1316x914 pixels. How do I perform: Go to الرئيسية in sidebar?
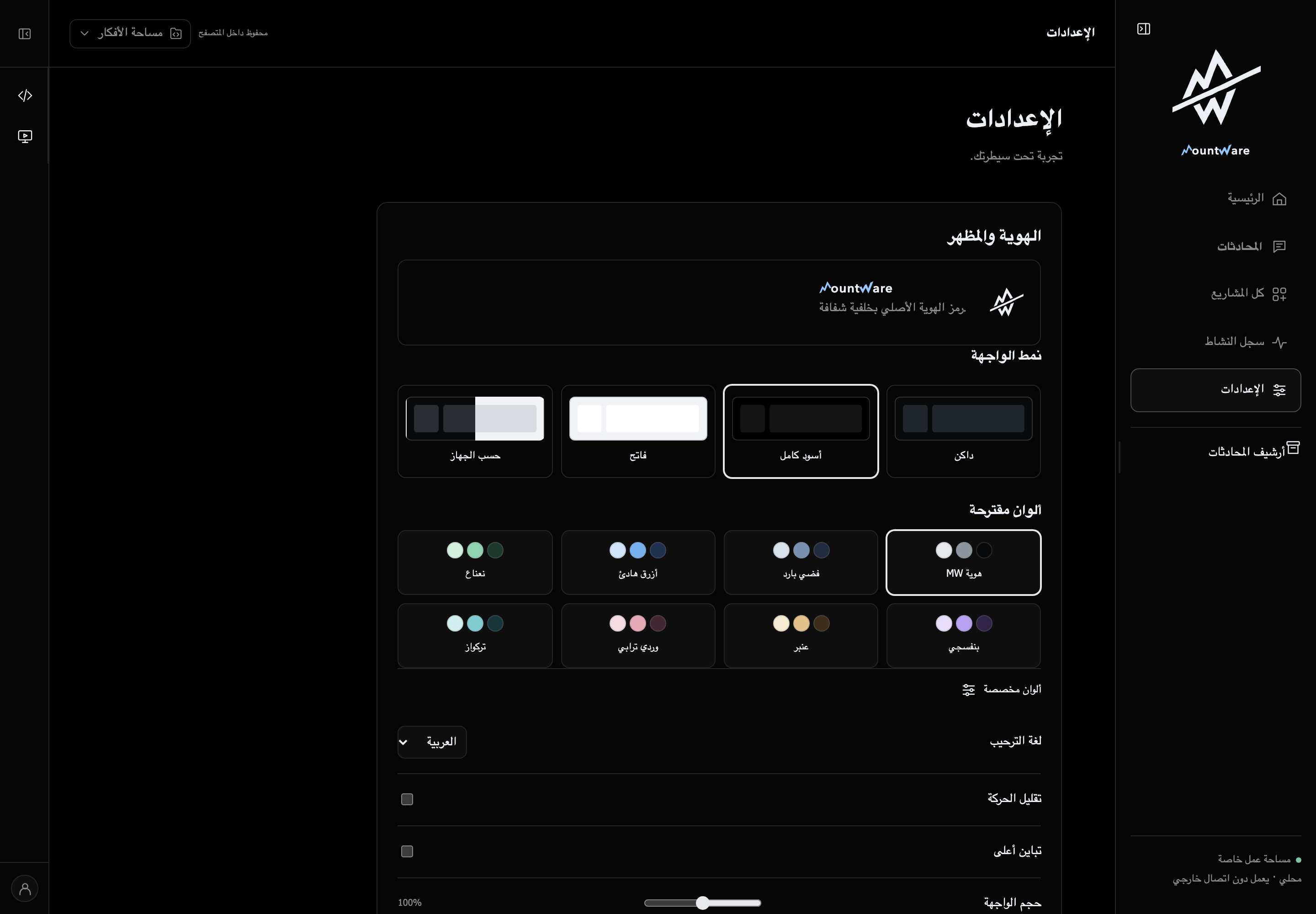click(1216, 199)
